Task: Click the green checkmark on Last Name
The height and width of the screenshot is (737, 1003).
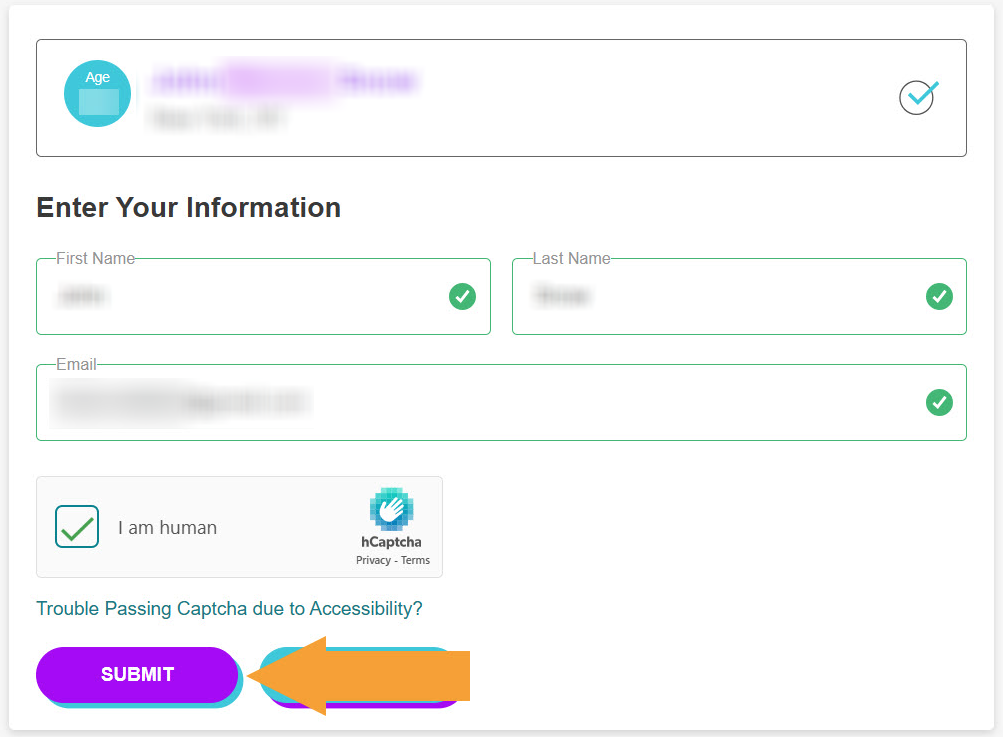Action: pyautogui.click(x=938, y=296)
